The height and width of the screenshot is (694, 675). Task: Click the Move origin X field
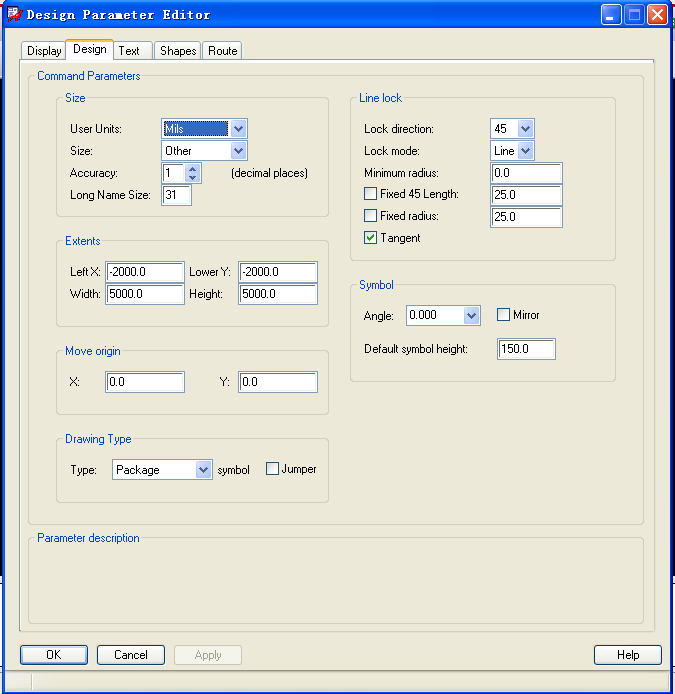click(x=145, y=382)
